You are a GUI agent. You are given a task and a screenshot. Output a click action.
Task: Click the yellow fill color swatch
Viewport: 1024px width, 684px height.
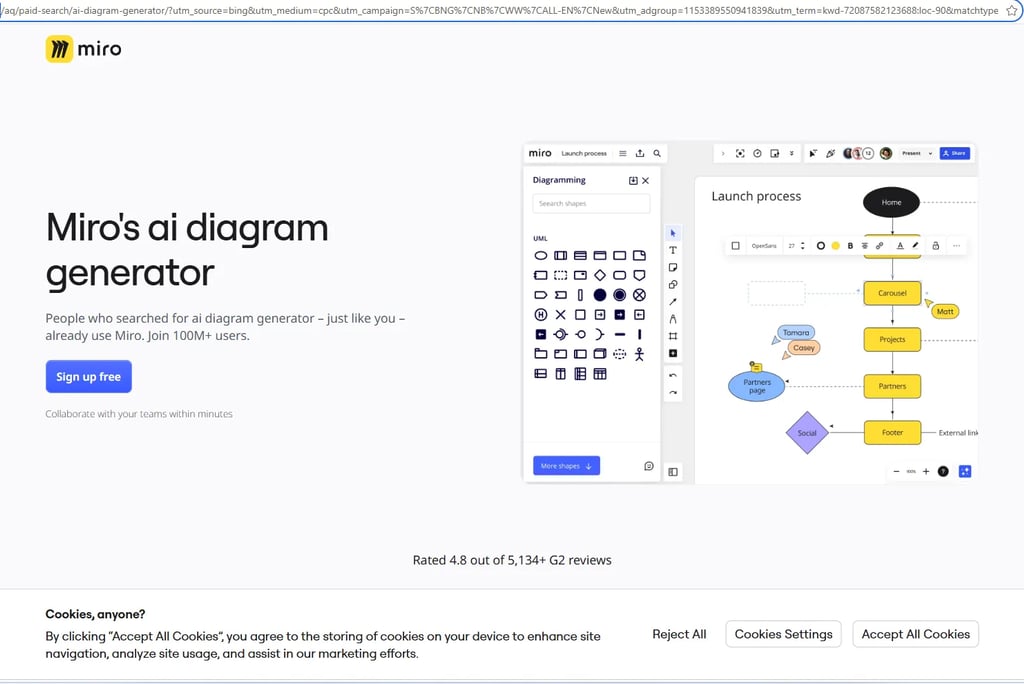(x=835, y=246)
